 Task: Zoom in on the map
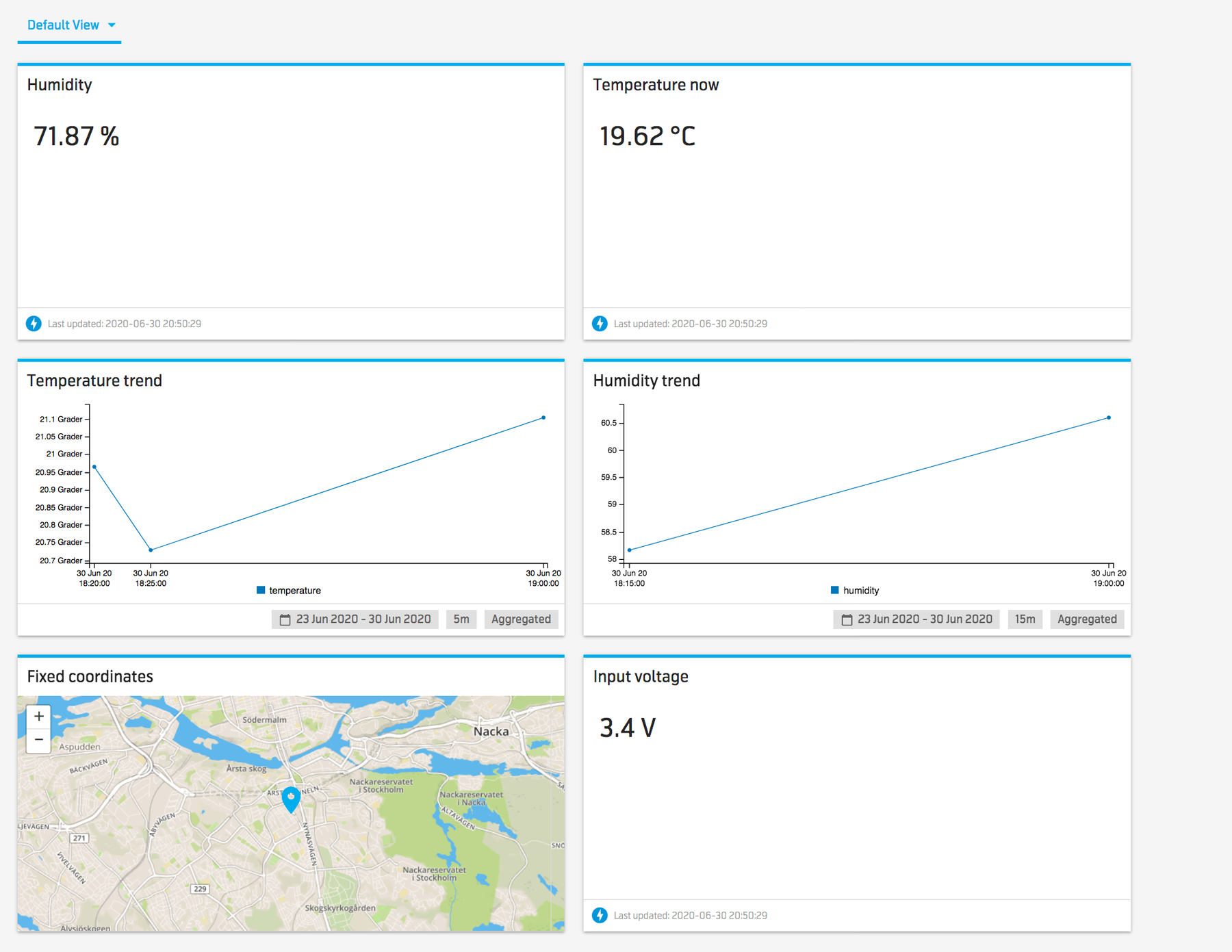(39, 717)
